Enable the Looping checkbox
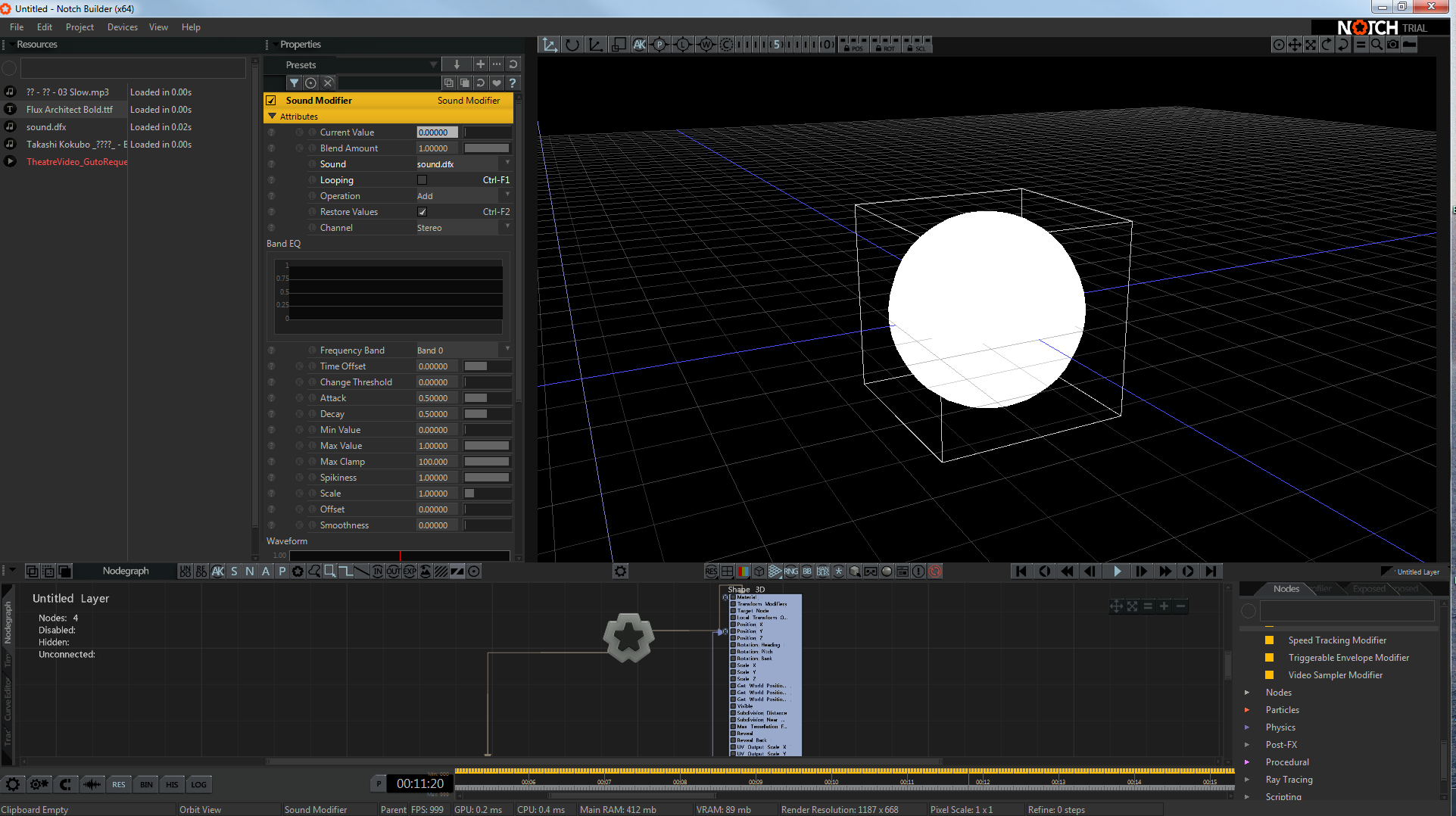This screenshot has width=1456, height=816. 422,180
